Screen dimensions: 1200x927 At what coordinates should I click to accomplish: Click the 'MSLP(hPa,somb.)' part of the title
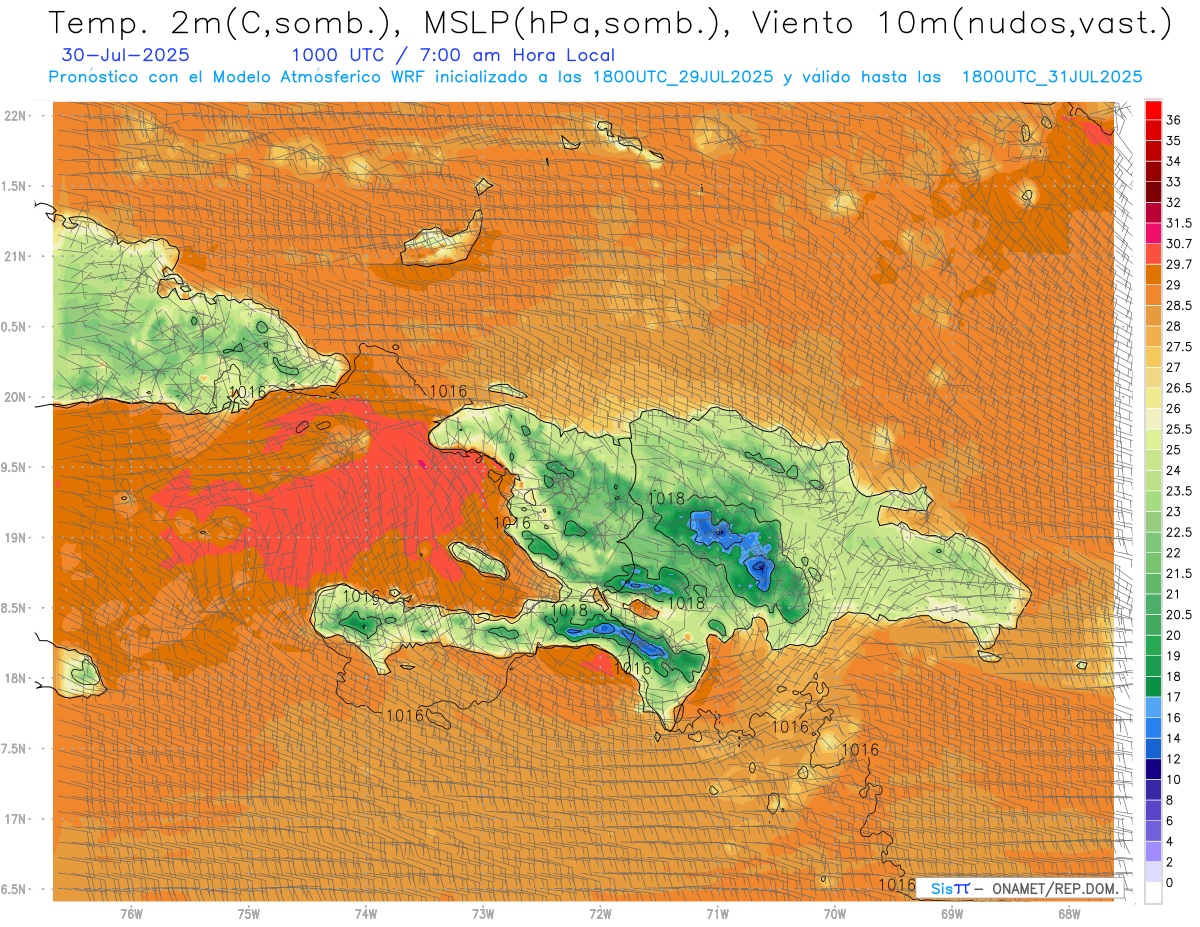pyautogui.click(x=568, y=24)
